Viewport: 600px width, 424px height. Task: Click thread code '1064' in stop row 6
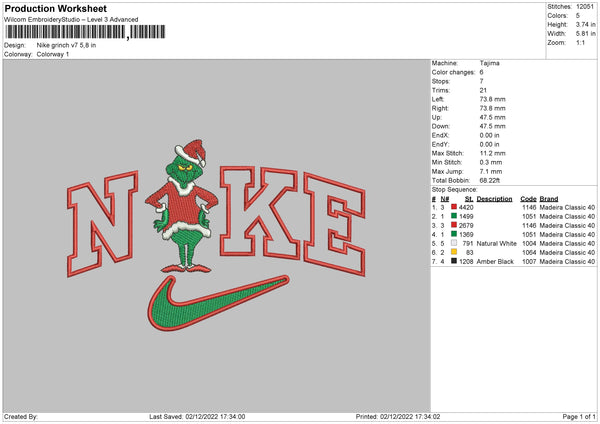529,253
